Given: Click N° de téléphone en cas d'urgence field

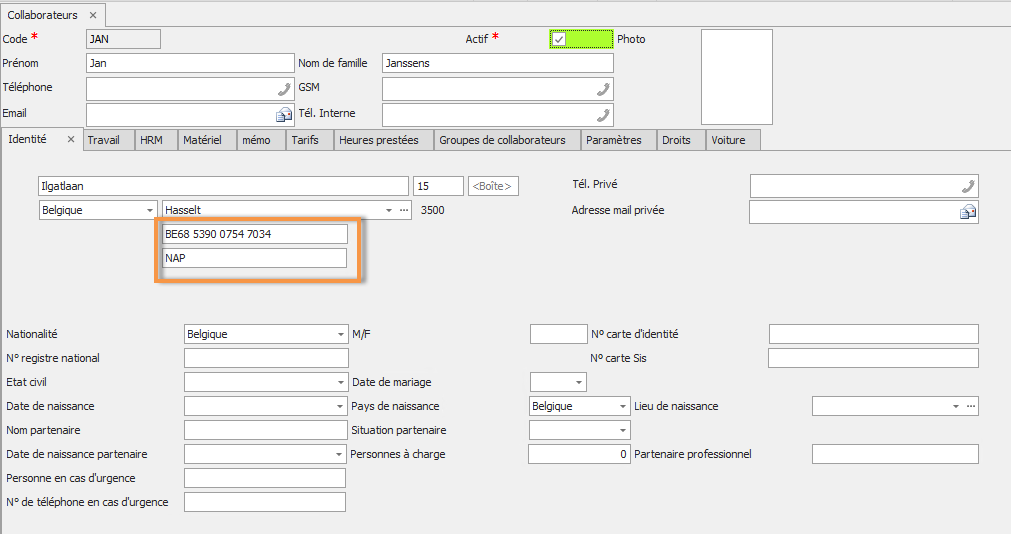Looking at the screenshot, I should 265,502.
